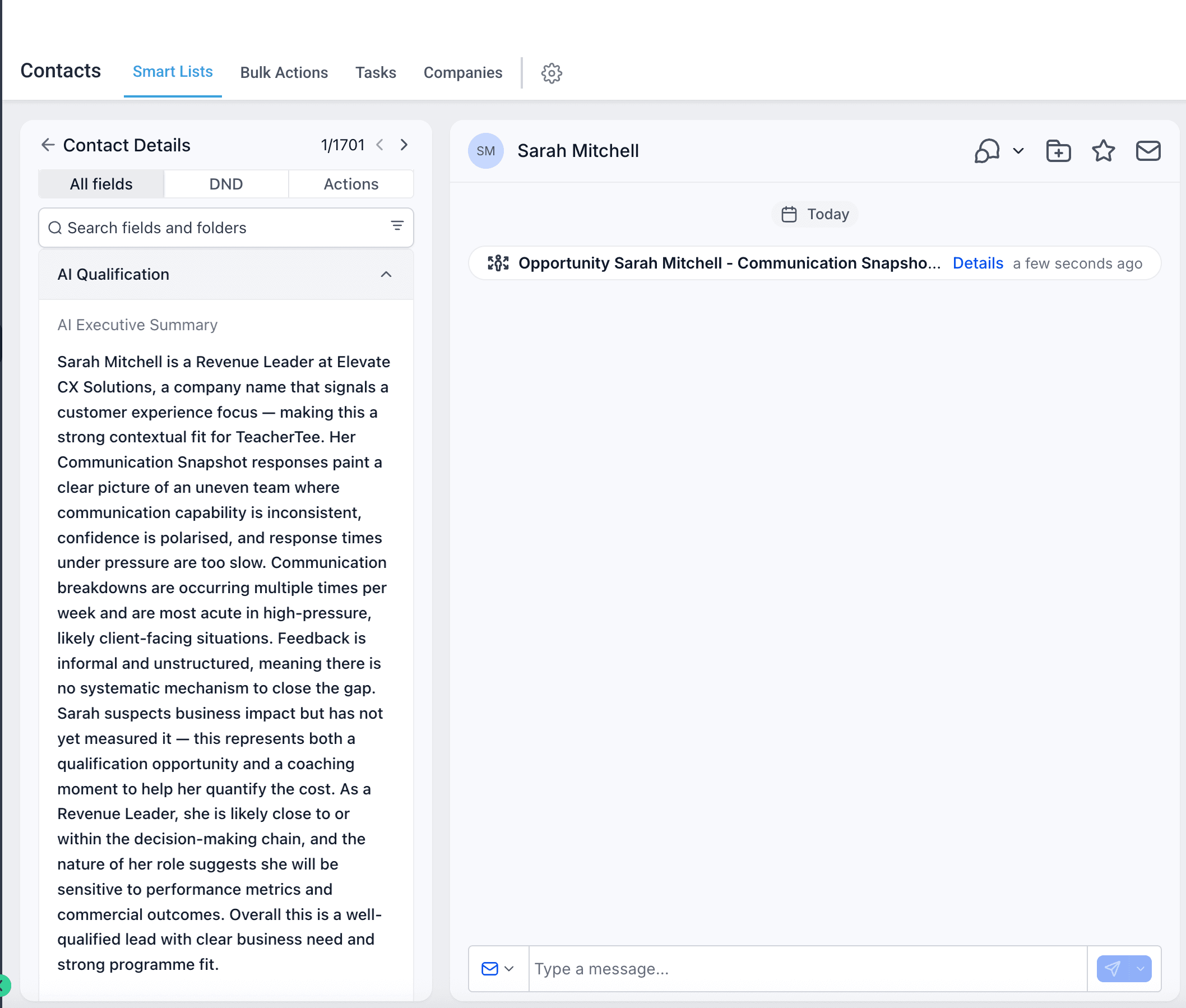Go back using Contact Details arrow
This screenshot has width=1186, height=1008.
48,145
